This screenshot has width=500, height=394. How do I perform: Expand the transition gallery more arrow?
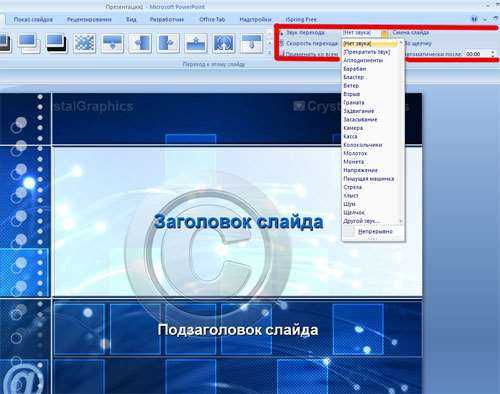269,52
